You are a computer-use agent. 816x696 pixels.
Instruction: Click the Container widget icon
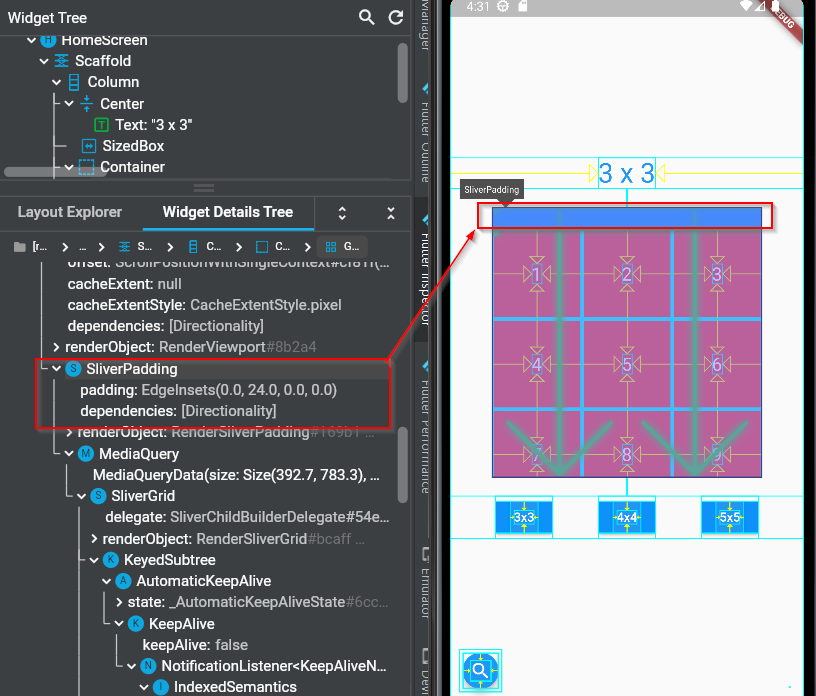click(86, 167)
